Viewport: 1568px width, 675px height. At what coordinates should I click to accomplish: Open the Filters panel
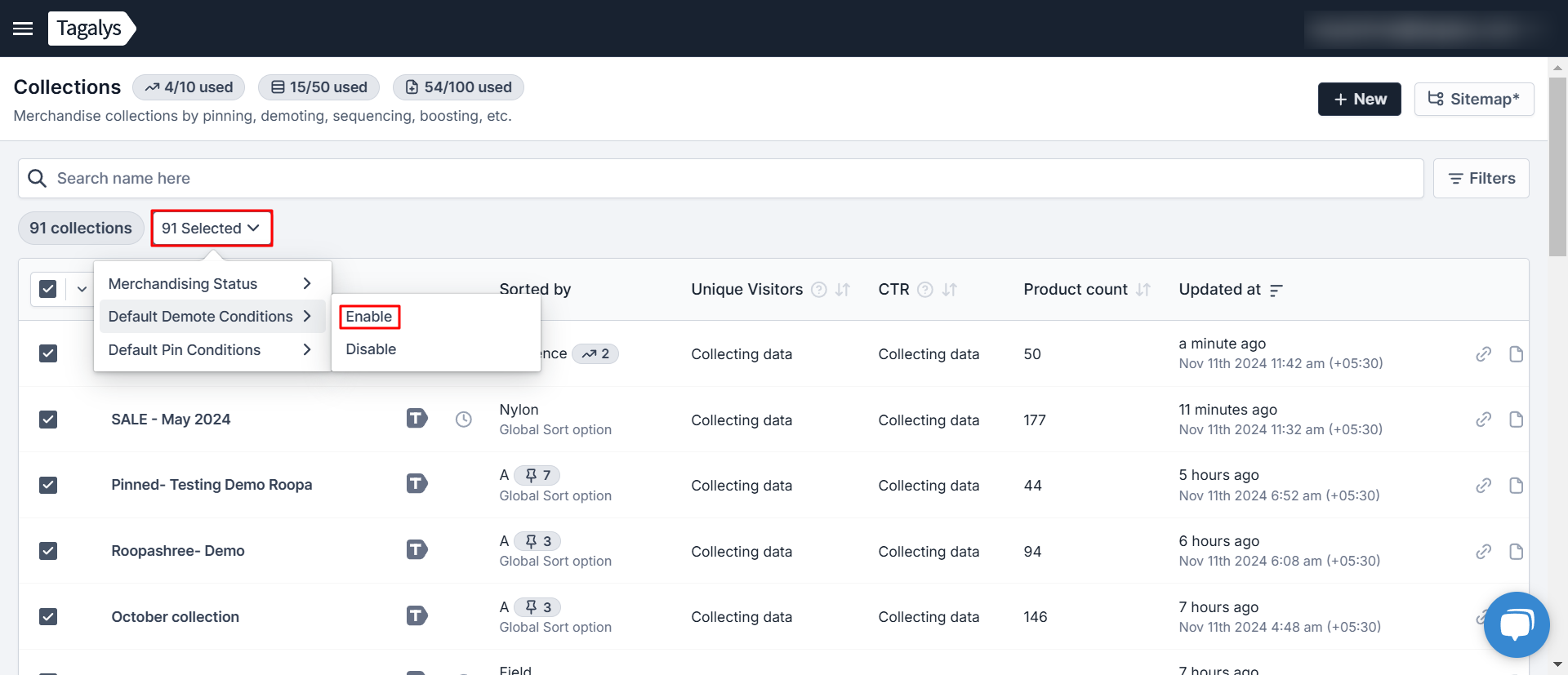(x=1481, y=178)
